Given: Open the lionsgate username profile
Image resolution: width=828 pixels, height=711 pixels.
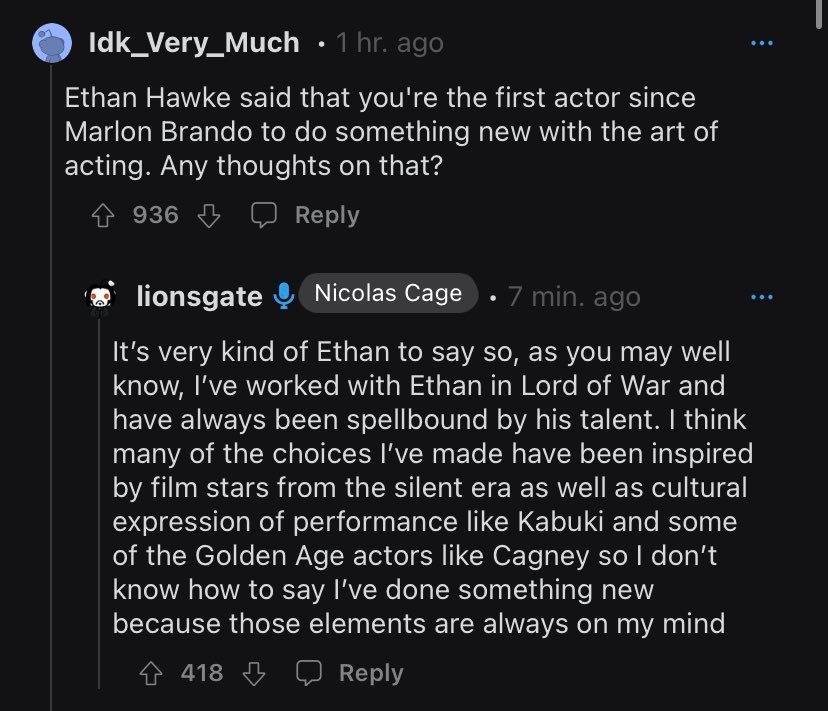Looking at the screenshot, I should click(x=199, y=296).
